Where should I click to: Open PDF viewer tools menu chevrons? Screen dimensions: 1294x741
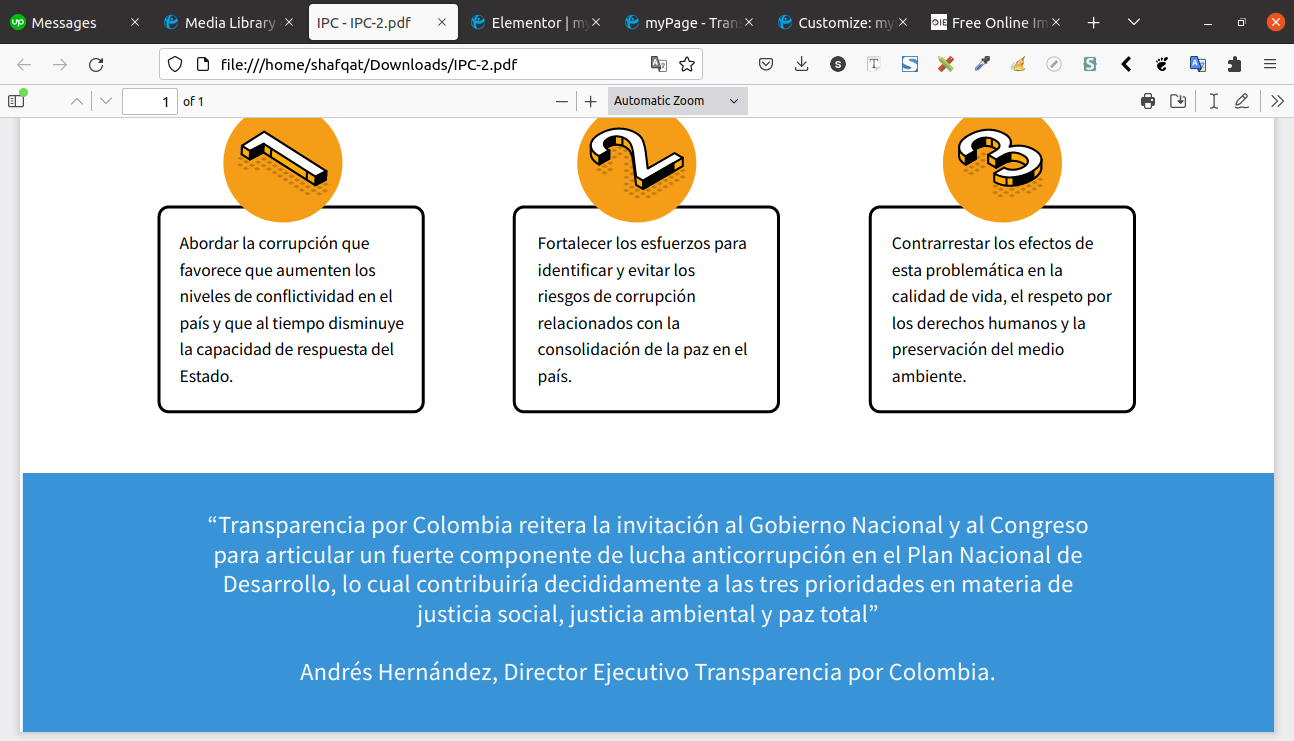point(1277,101)
